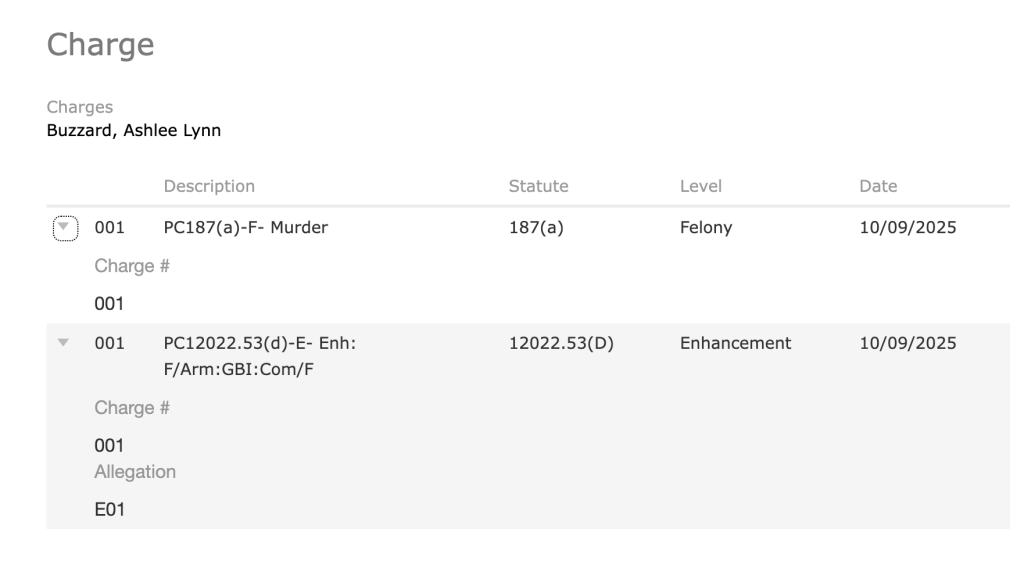Click the Level column header

click(x=700, y=186)
